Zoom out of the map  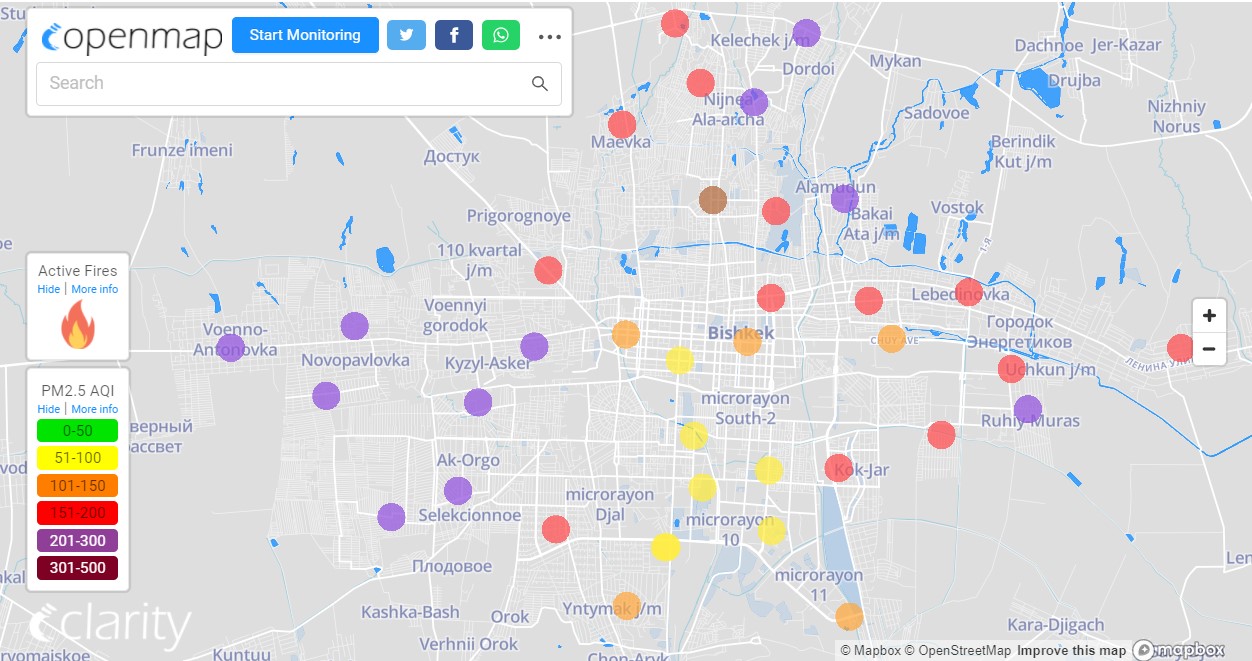pos(1209,349)
